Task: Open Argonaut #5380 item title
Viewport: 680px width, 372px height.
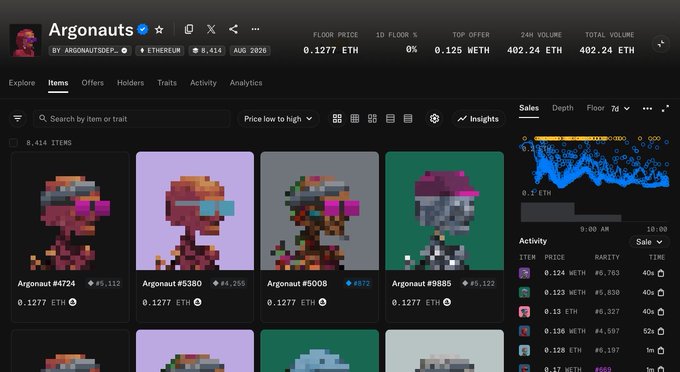Action: pyautogui.click(x=172, y=284)
